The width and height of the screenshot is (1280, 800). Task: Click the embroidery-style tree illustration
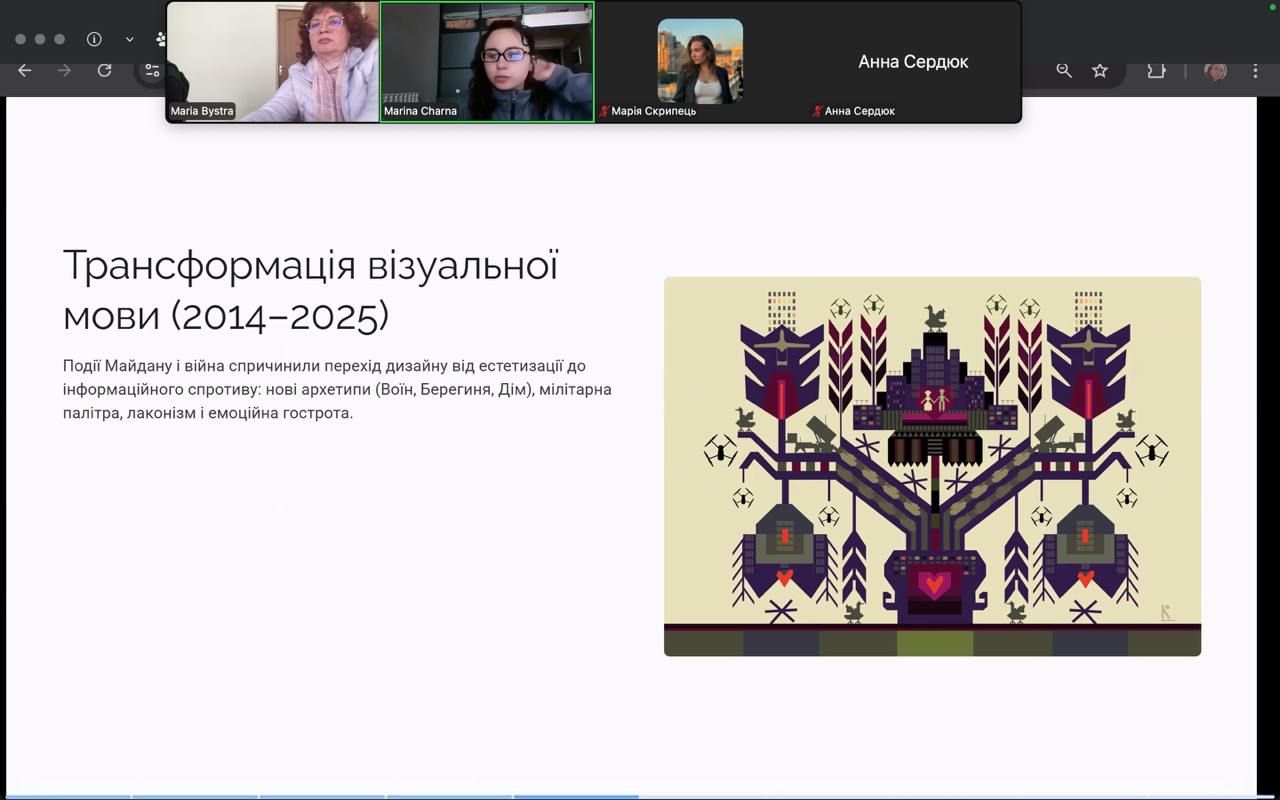pos(932,466)
